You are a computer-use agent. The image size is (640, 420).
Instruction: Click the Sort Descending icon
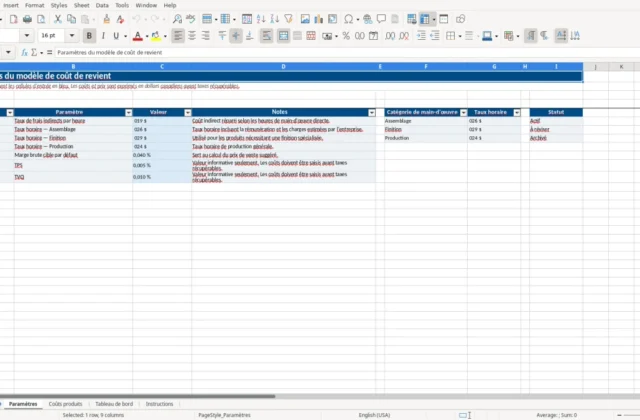[275, 19]
